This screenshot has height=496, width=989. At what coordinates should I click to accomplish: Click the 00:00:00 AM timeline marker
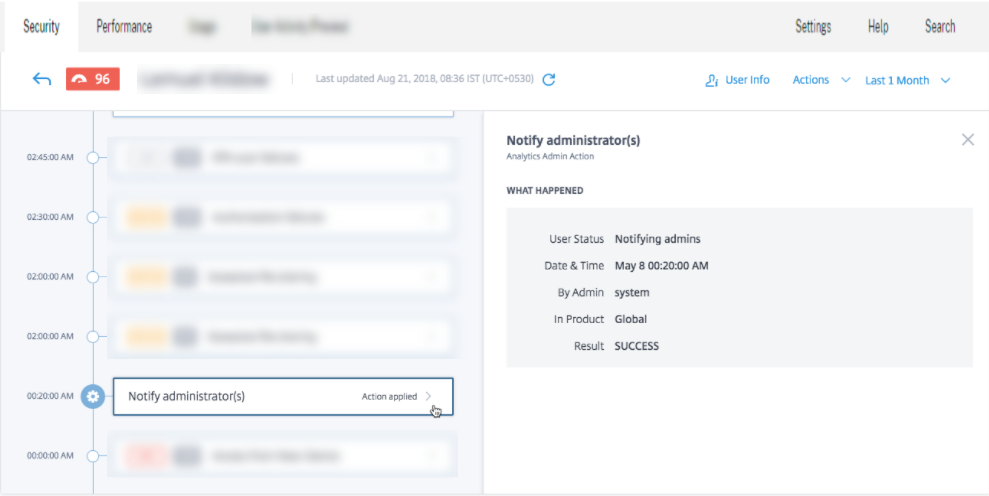(93, 456)
